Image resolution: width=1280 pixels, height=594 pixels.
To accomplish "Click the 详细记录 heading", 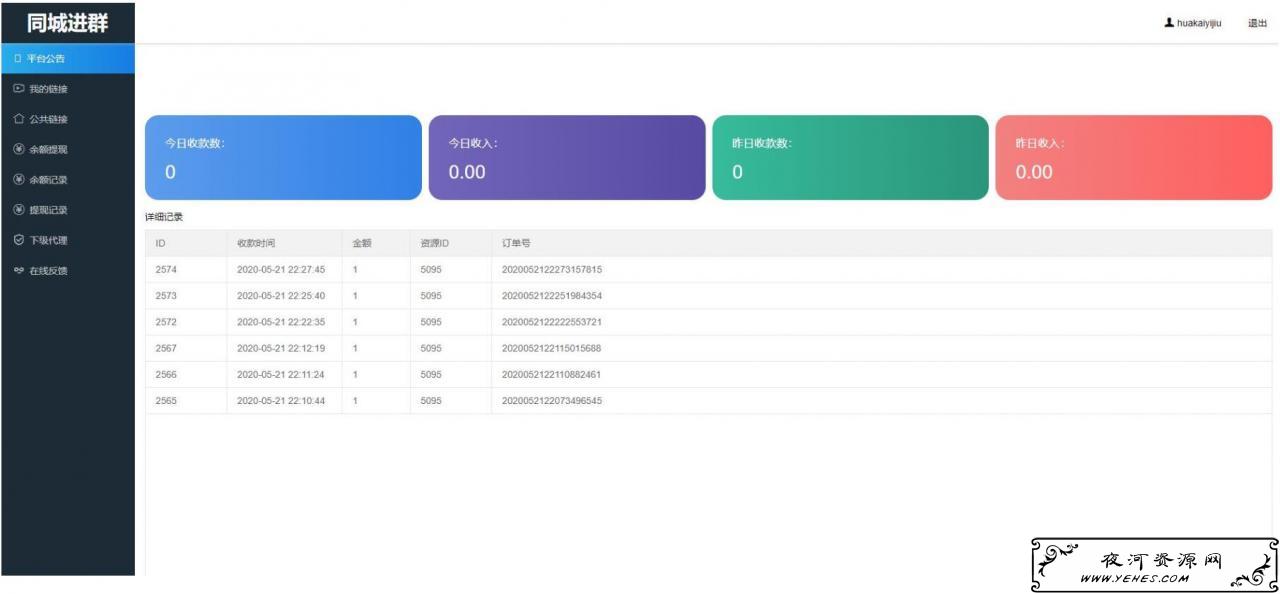I will 164,217.
